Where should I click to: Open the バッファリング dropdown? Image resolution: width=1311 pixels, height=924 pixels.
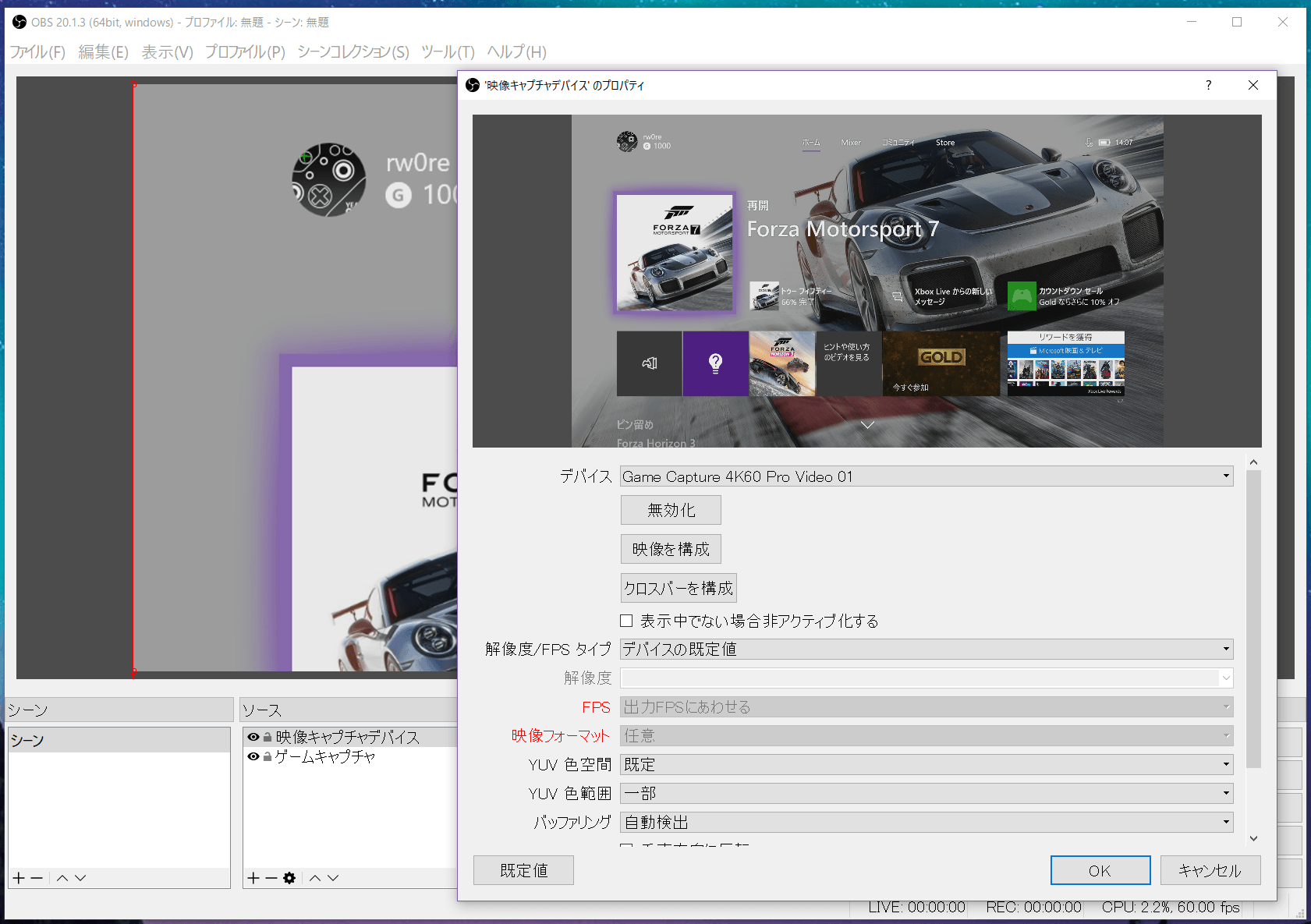click(x=927, y=822)
